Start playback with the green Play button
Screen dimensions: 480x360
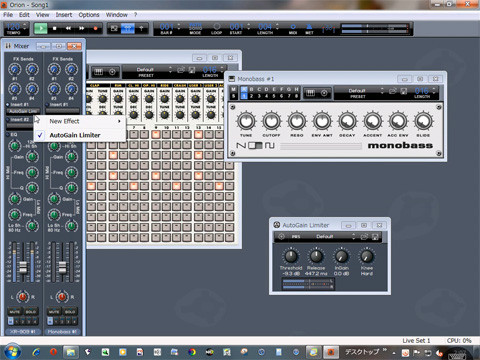(x=41, y=28)
